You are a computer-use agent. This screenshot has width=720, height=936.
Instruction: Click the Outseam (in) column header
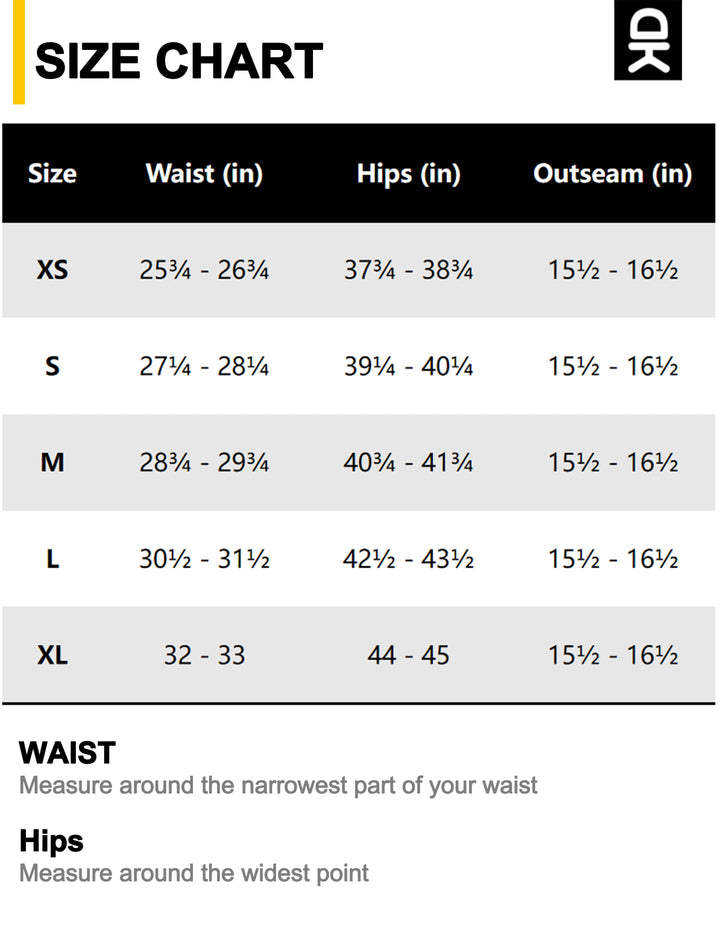pos(612,174)
